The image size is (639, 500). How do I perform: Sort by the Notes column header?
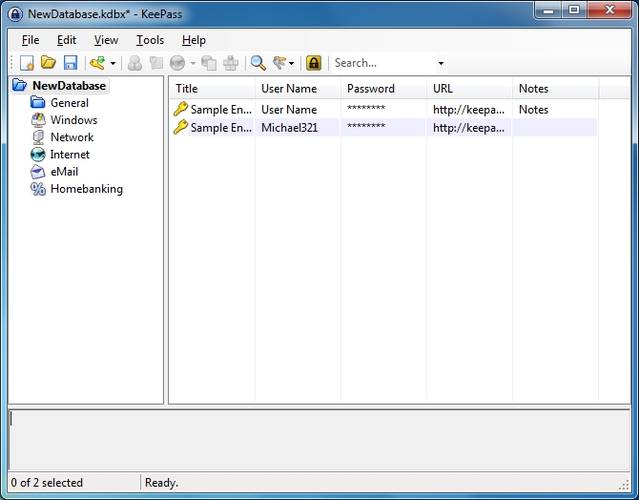pyautogui.click(x=555, y=89)
